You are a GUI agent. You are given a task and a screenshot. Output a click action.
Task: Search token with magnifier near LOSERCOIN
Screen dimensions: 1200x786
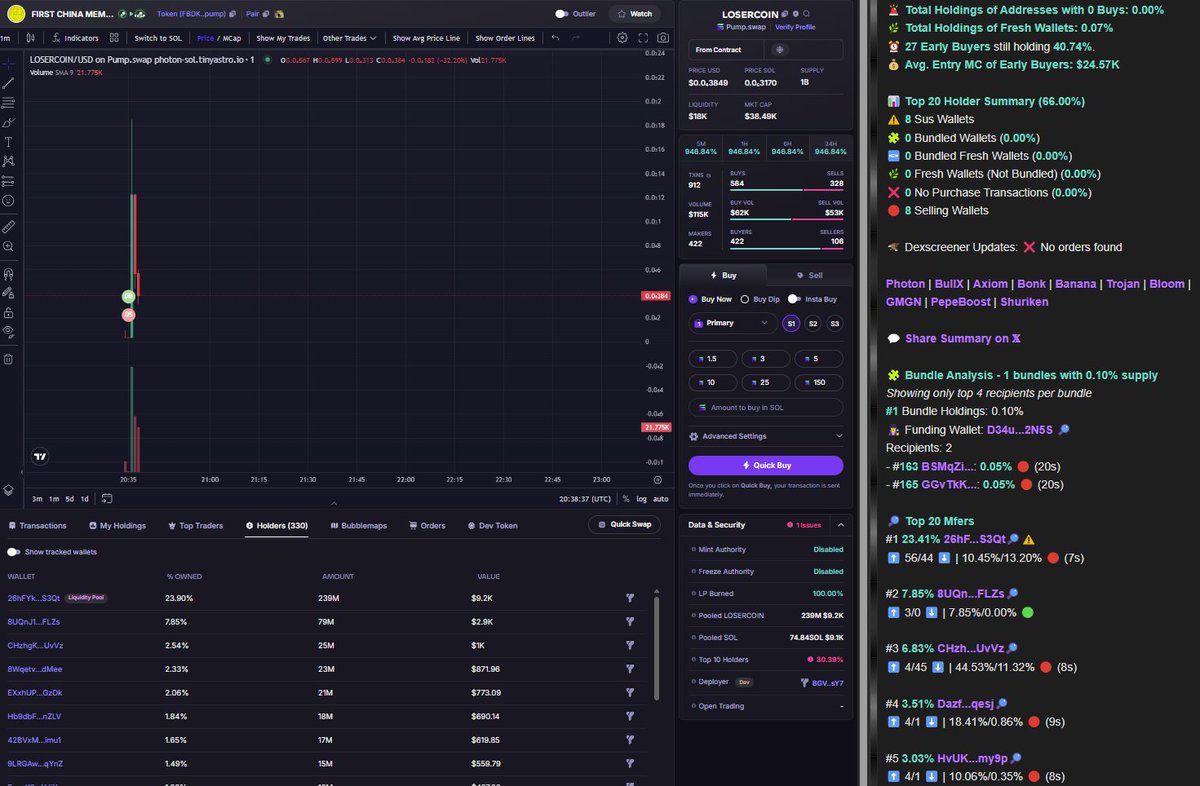806,14
